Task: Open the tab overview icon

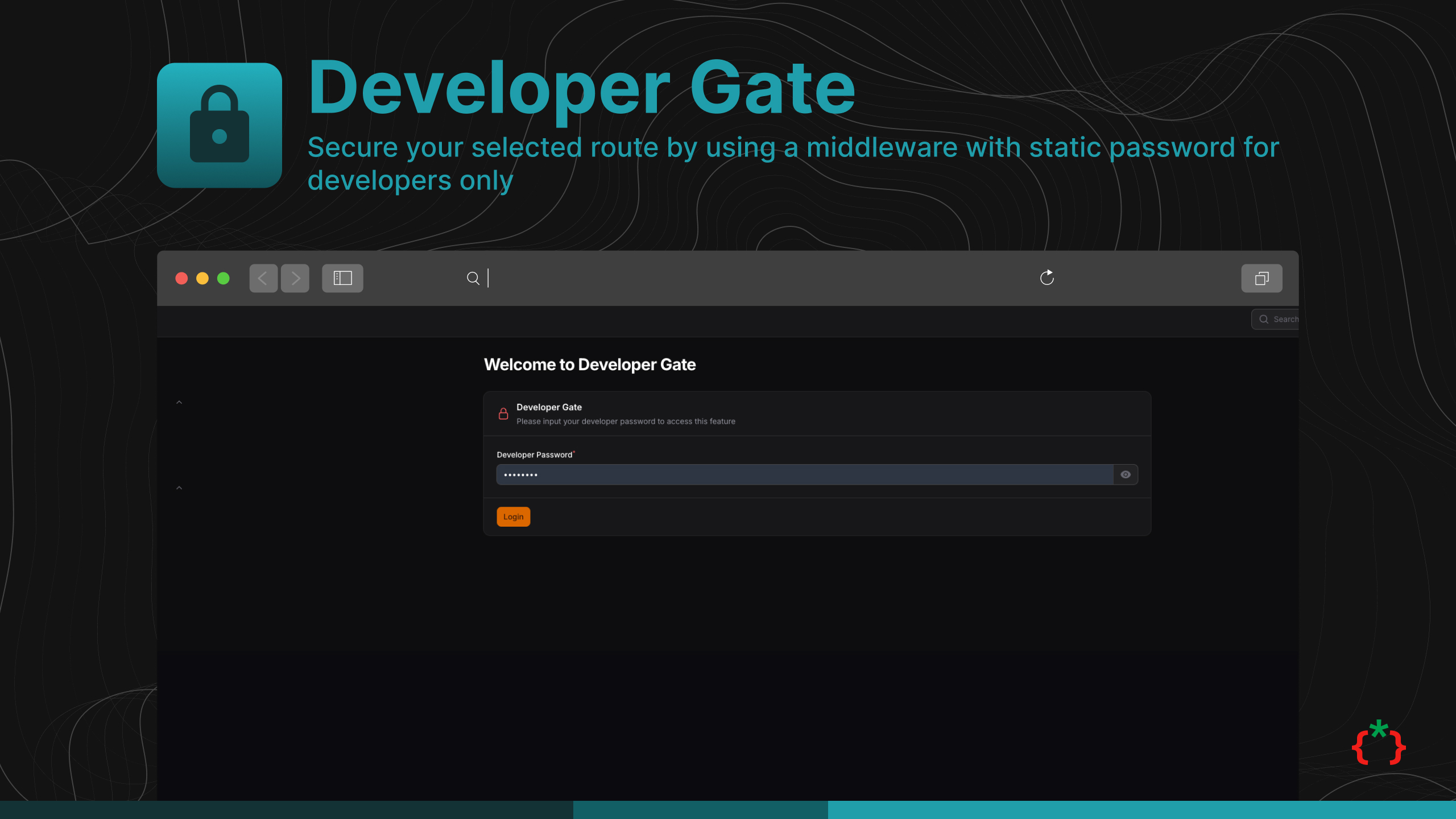Action: pyautogui.click(x=1261, y=278)
